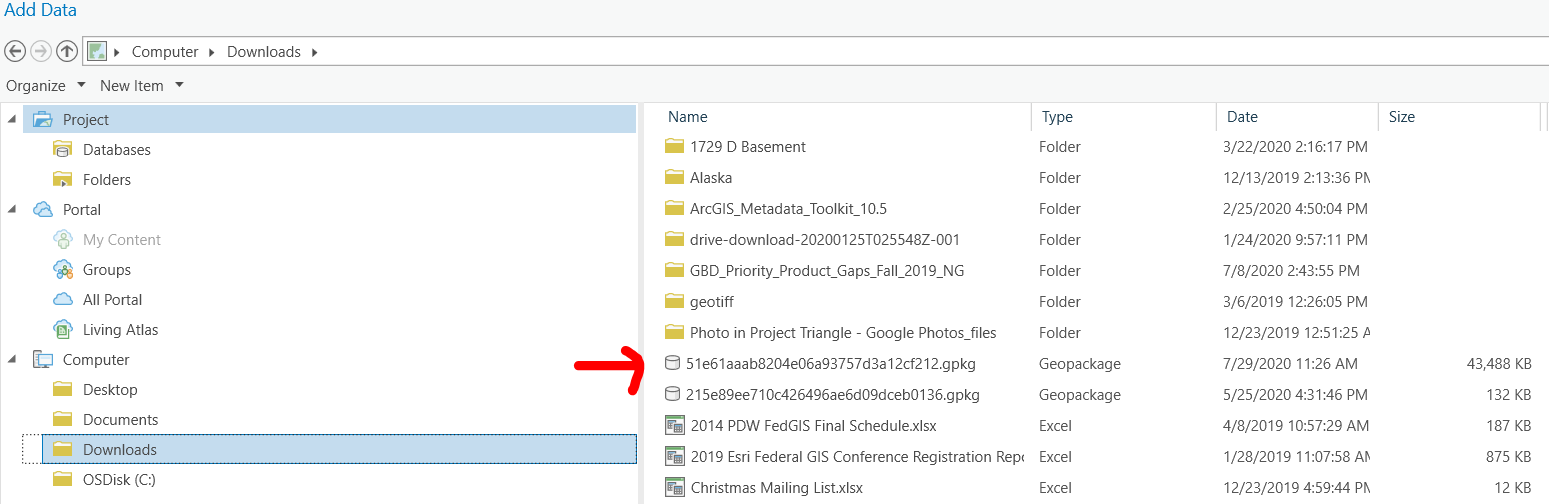
Task: Sort files by the Date column header
Action: tap(1242, 117)
